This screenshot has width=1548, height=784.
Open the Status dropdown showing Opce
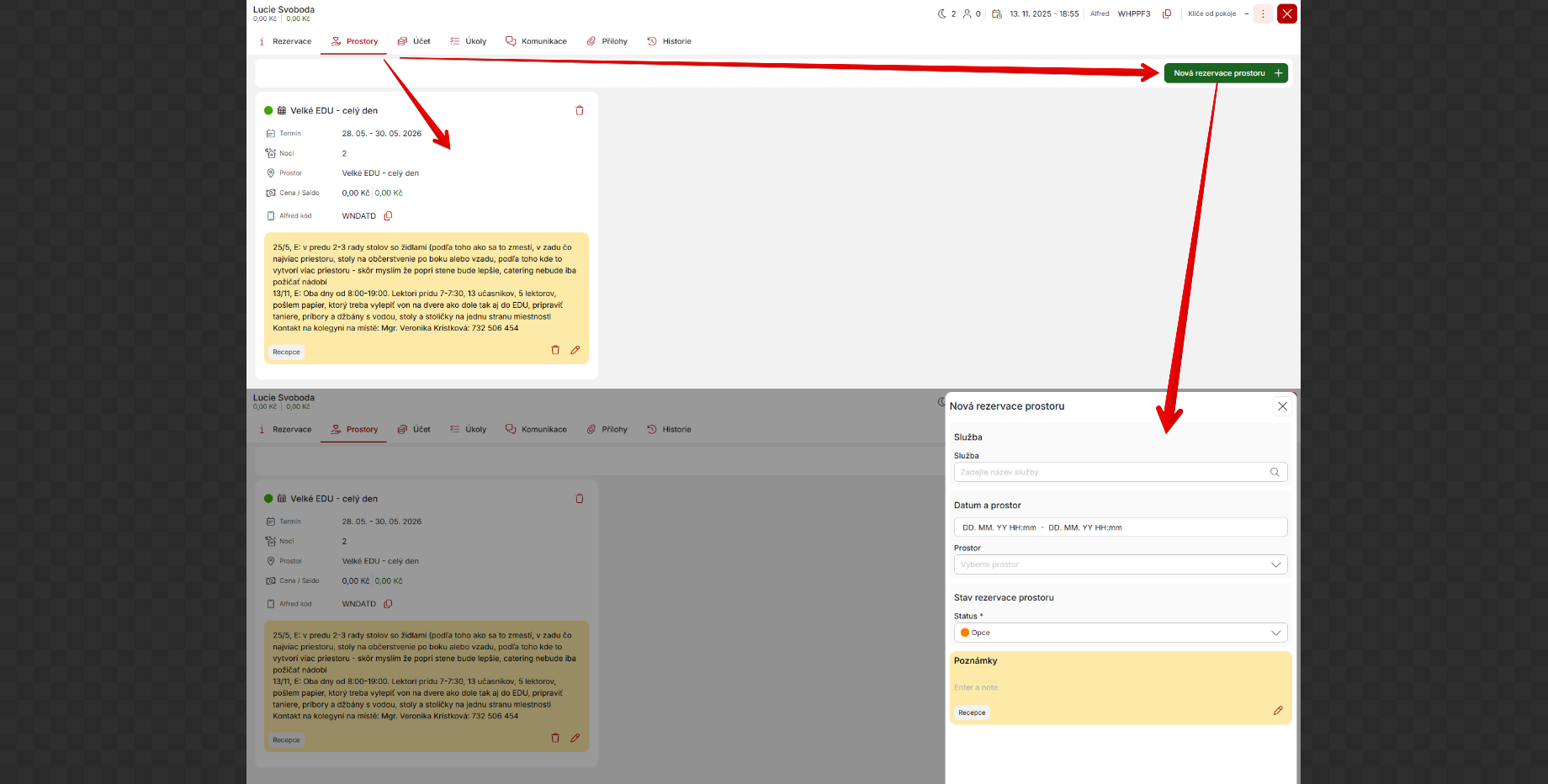tap(1121, 633)
